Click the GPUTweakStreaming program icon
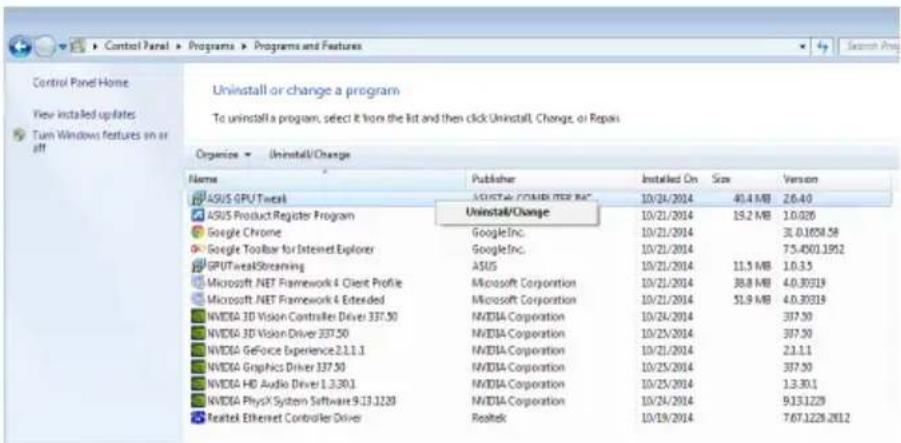The width and height of the screenshot is (901, 443). click(x=197, y=267)
